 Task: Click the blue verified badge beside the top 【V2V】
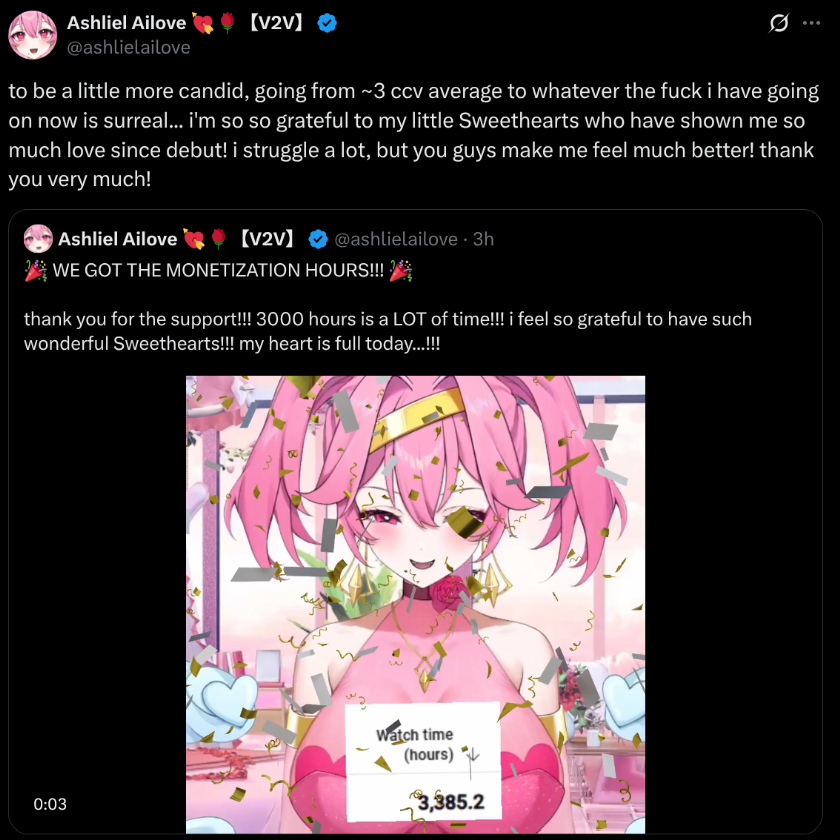[327, 23]
